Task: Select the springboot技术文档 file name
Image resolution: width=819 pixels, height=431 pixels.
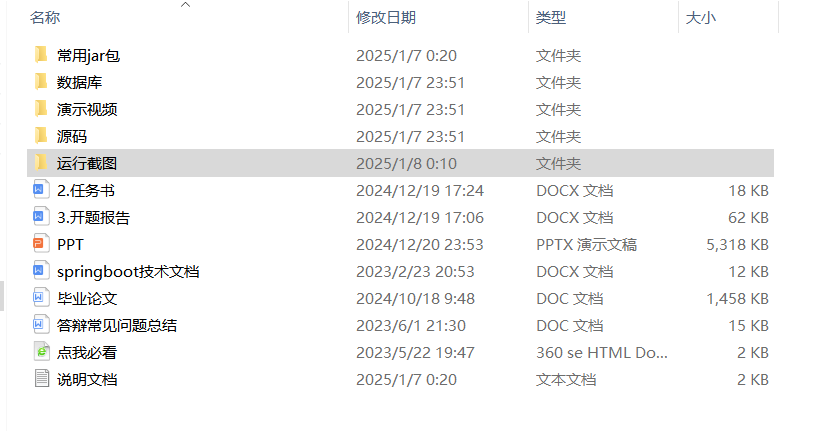Action: 128,271
